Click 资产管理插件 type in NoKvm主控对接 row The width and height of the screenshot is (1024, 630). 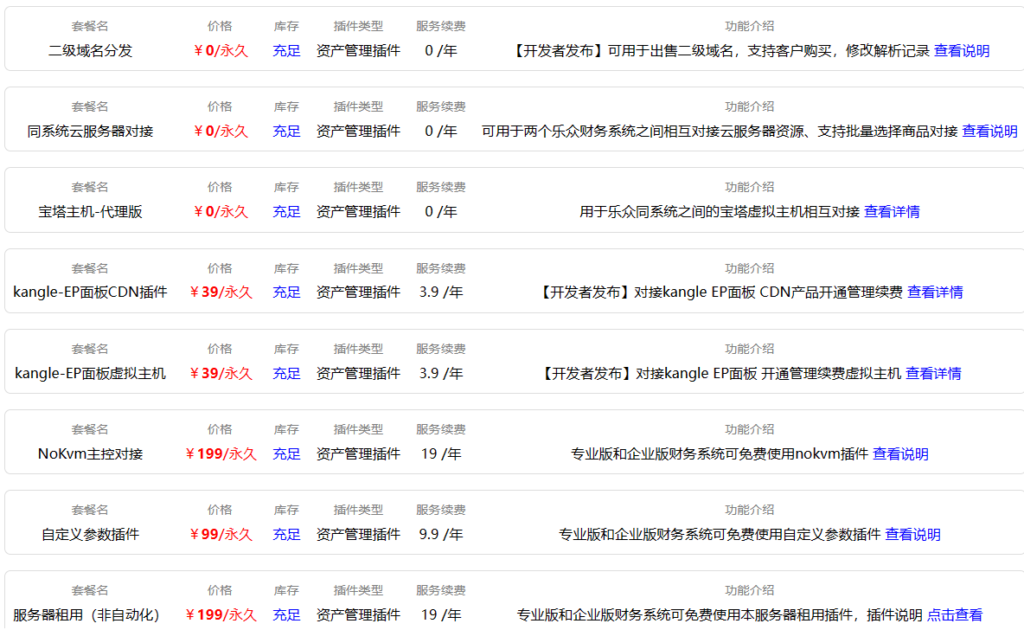(x=358, y=454)
